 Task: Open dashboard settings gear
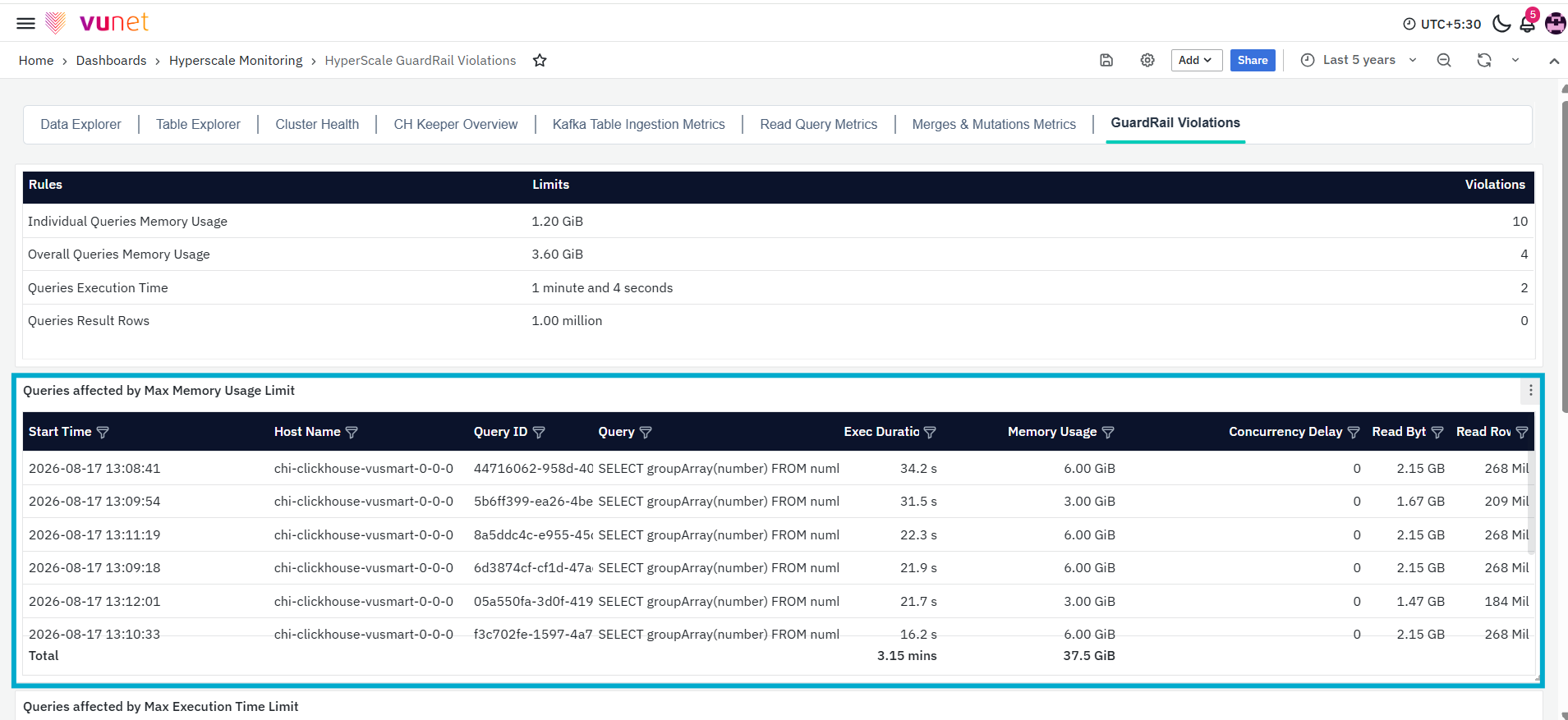(1147, 60)
